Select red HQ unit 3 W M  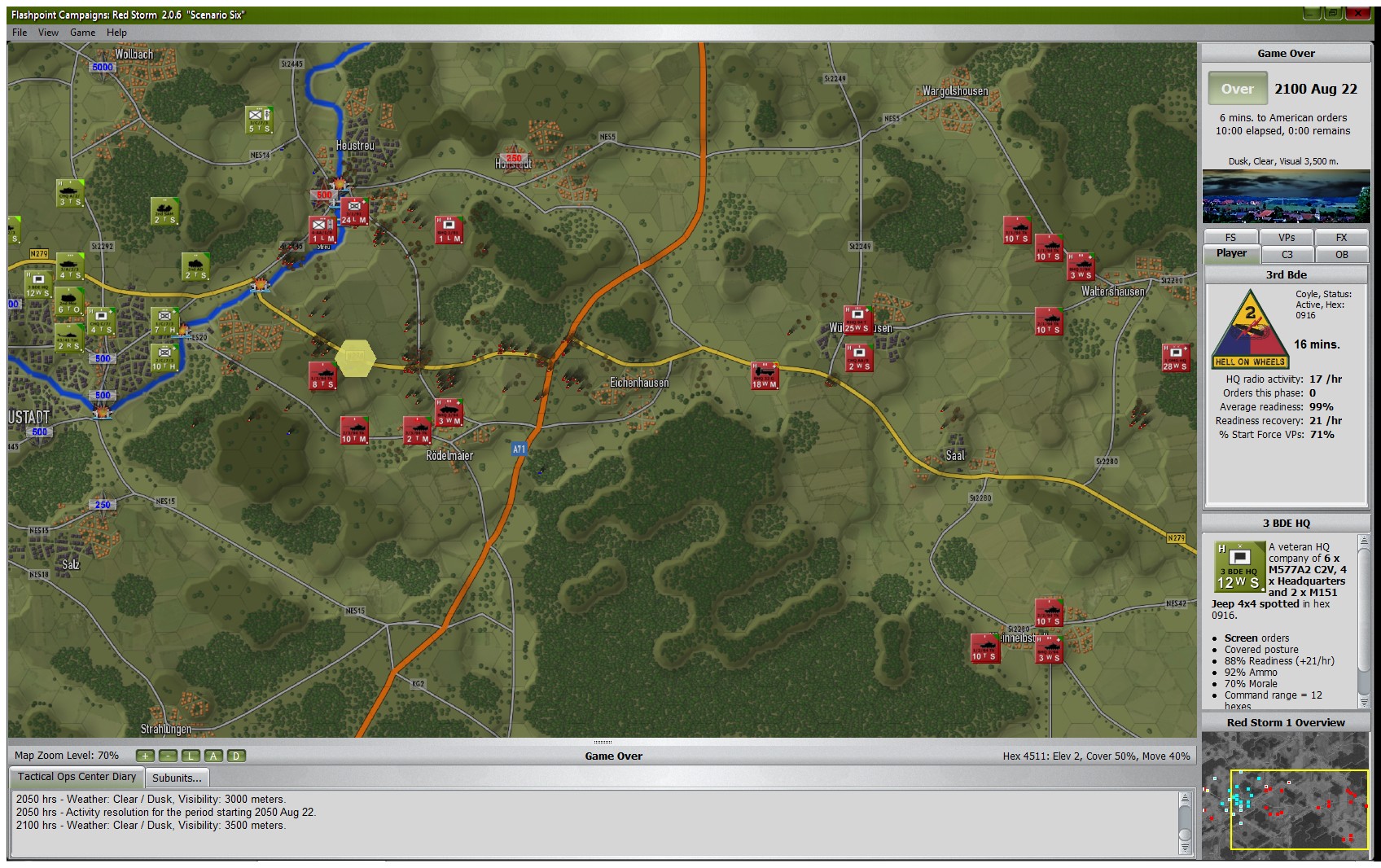point(449,412)
